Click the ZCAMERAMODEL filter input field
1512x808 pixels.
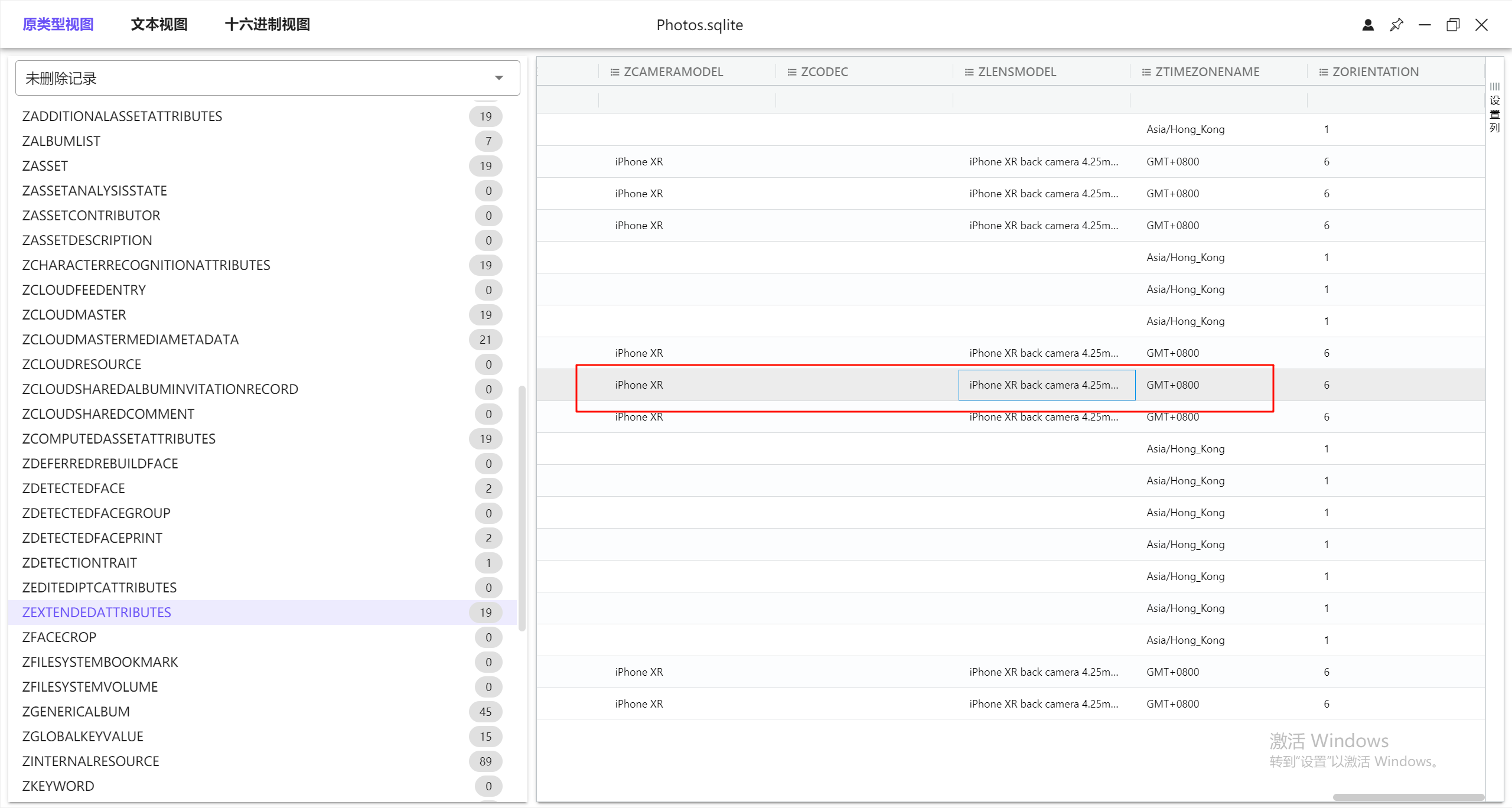point(686,100)
